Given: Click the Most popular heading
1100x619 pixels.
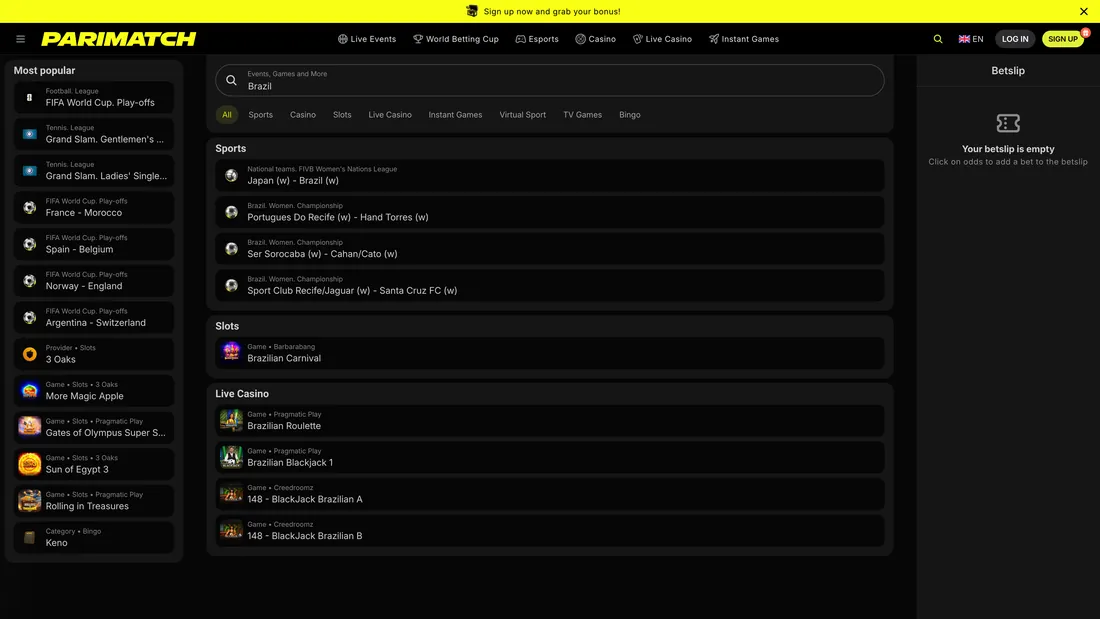Looking at the screenshot, I should pos(44,71).
